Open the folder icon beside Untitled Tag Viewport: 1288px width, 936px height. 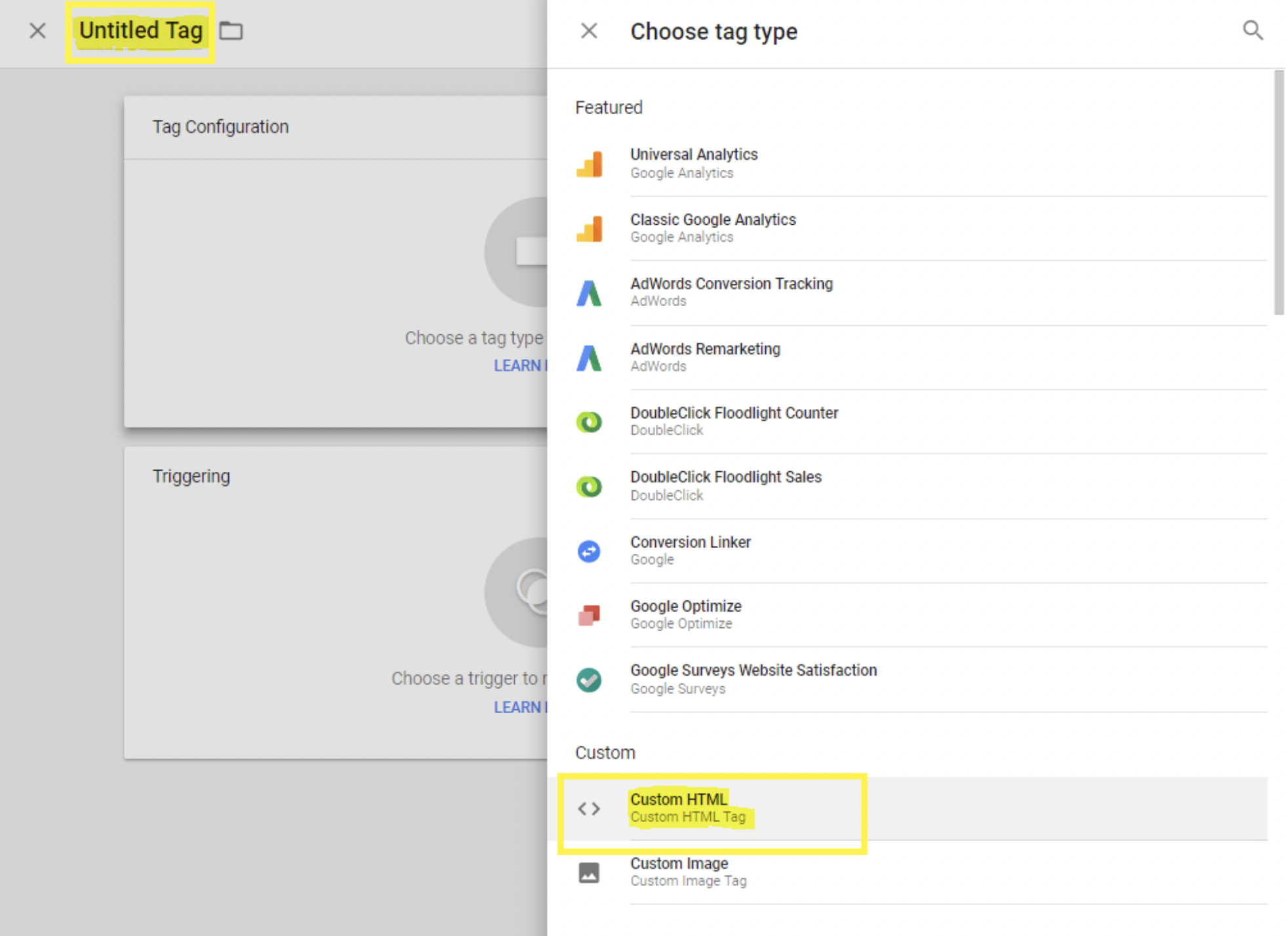pos(231,31)
